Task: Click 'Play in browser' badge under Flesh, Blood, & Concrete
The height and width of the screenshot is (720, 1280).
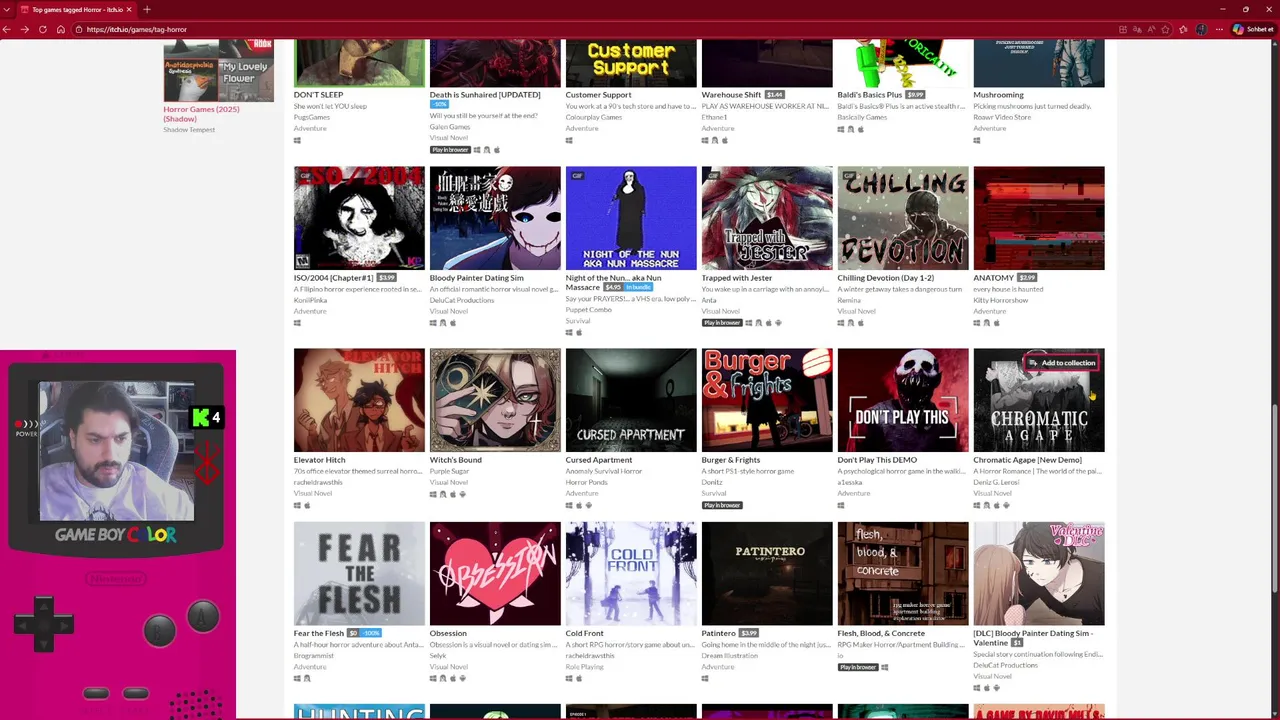Action: (858, 667)
